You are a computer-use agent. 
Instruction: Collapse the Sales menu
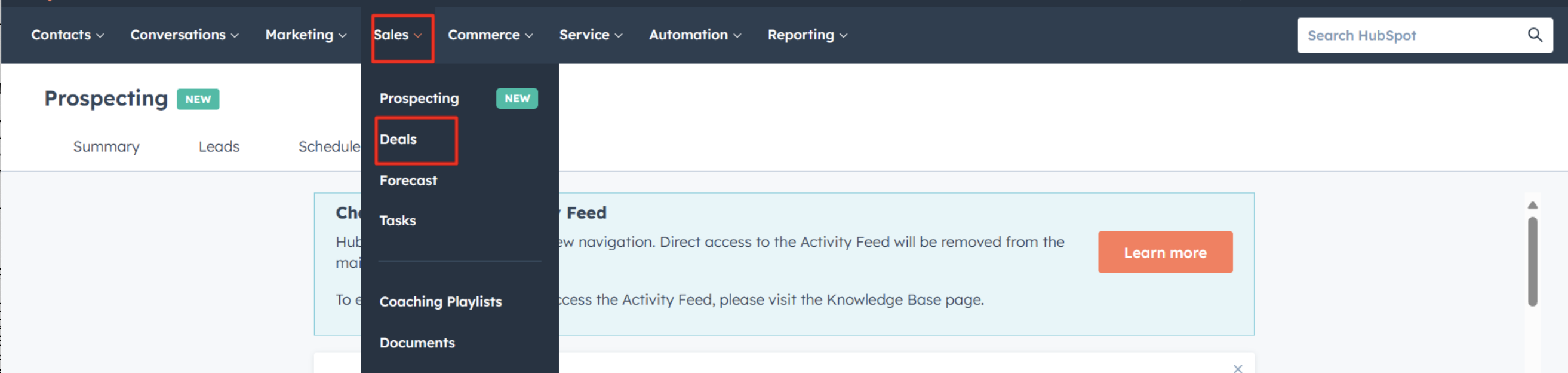(398, 35)
